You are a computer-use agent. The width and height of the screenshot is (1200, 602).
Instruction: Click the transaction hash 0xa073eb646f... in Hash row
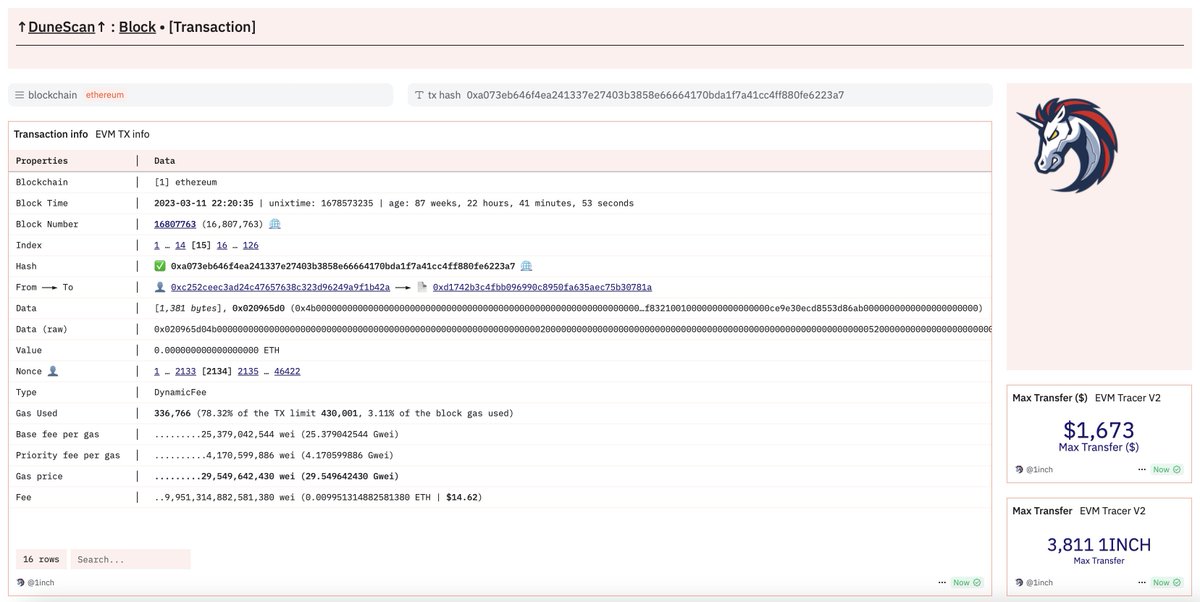click(343, 266)
